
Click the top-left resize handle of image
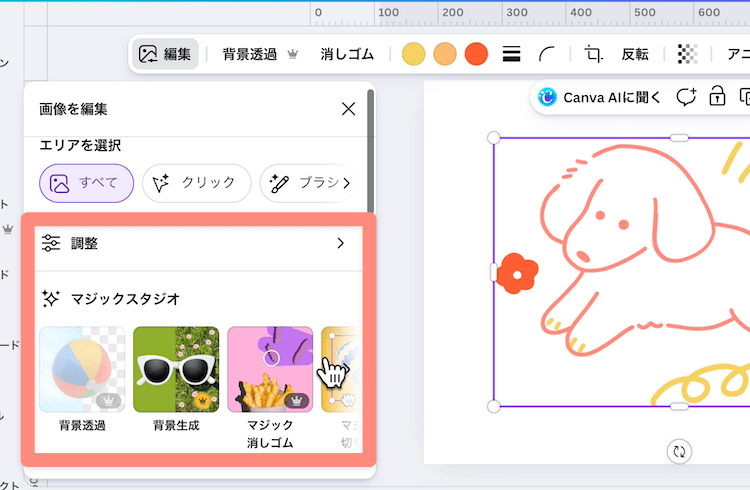494,138
